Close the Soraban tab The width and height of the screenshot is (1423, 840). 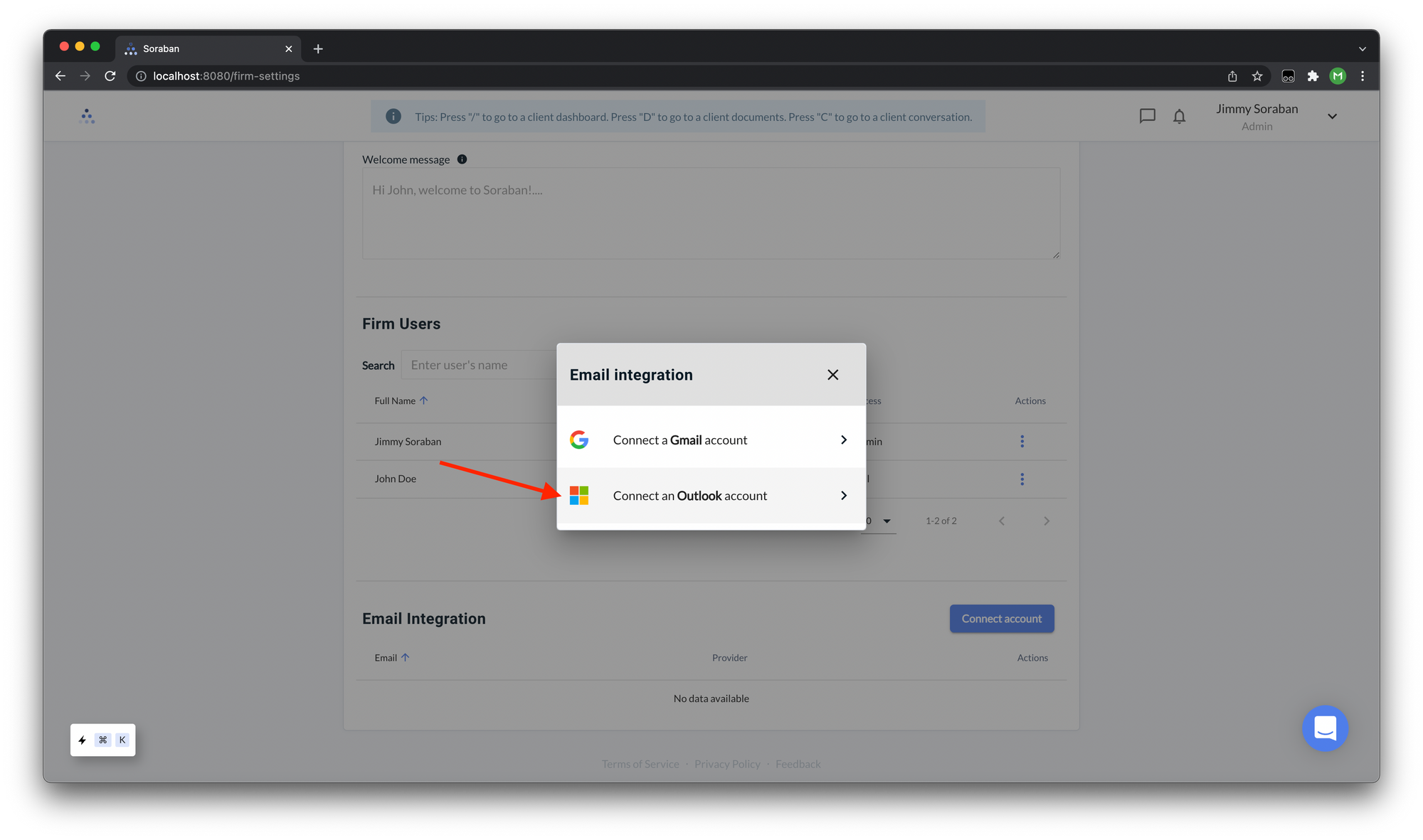[x=288, y=48]
